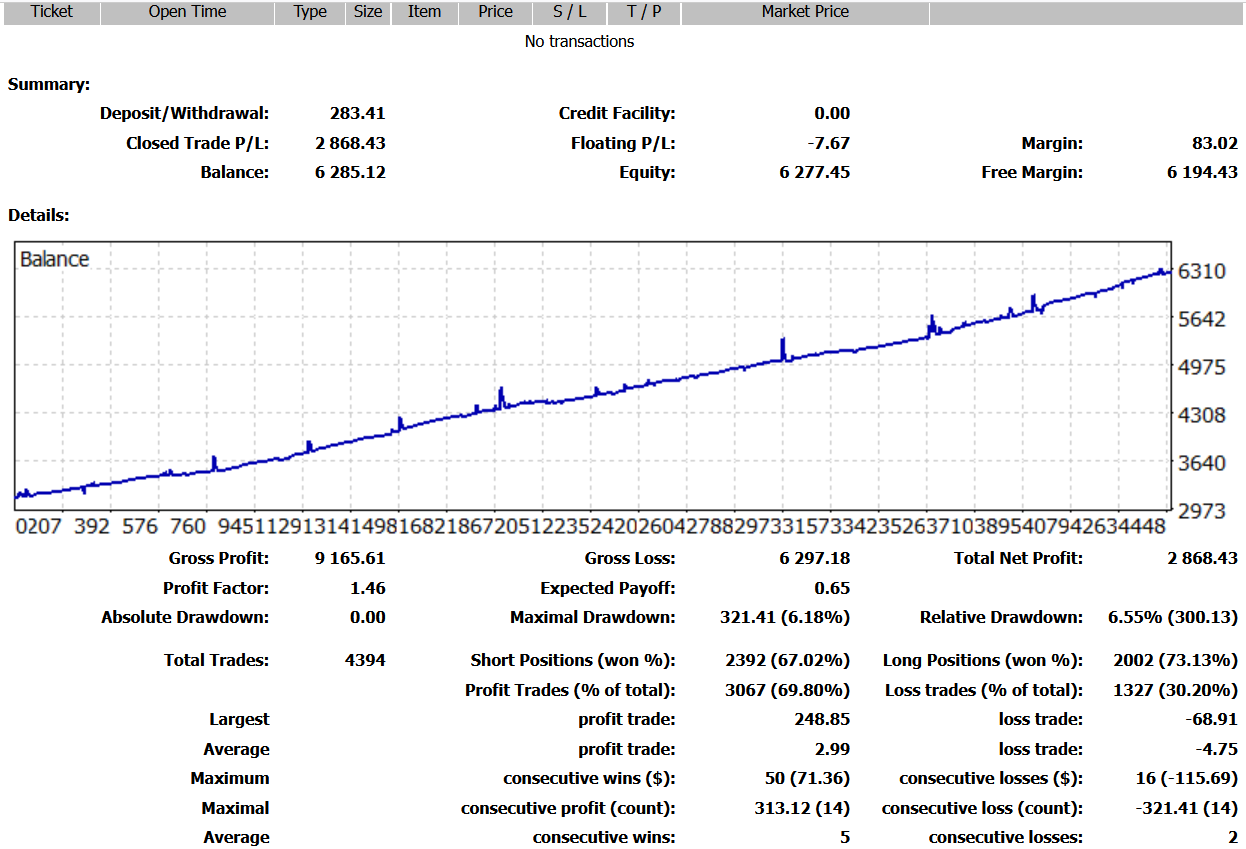Click the T / P column header
Viewport: 1246px width, 849px height.
click(644, 12)
